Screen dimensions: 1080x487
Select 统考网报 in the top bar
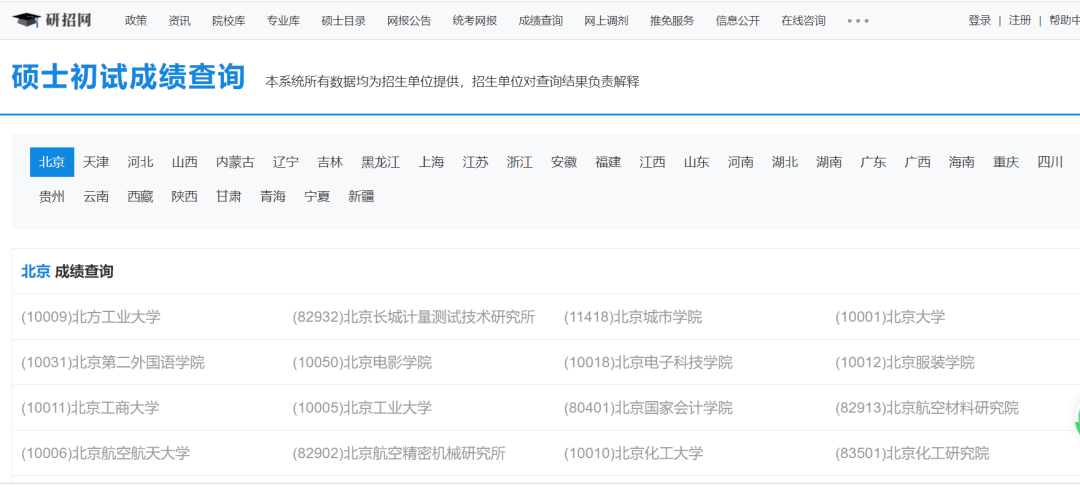click(x=475, y=21)
